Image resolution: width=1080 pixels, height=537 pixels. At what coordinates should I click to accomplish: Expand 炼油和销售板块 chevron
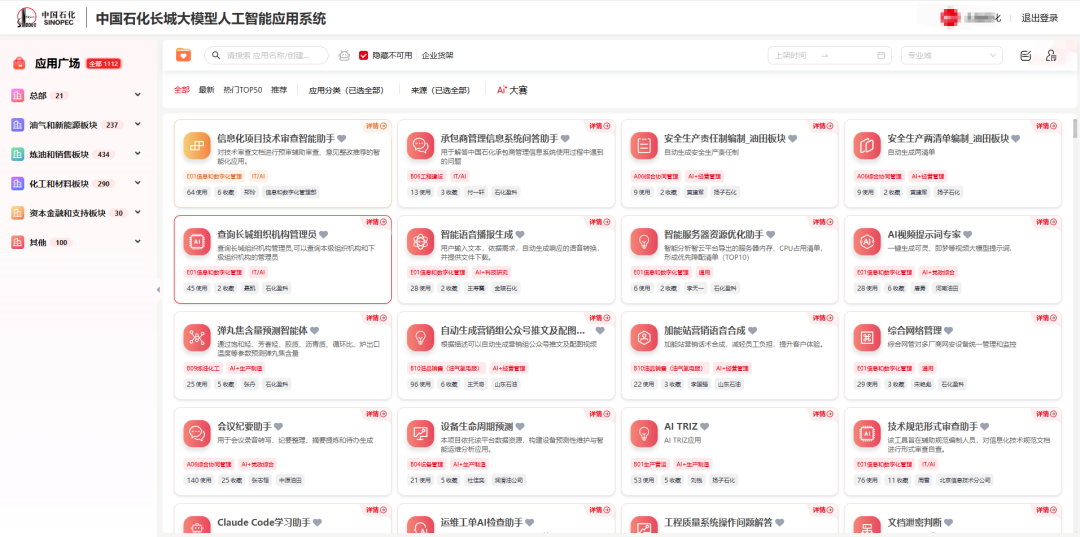point(138,154)
